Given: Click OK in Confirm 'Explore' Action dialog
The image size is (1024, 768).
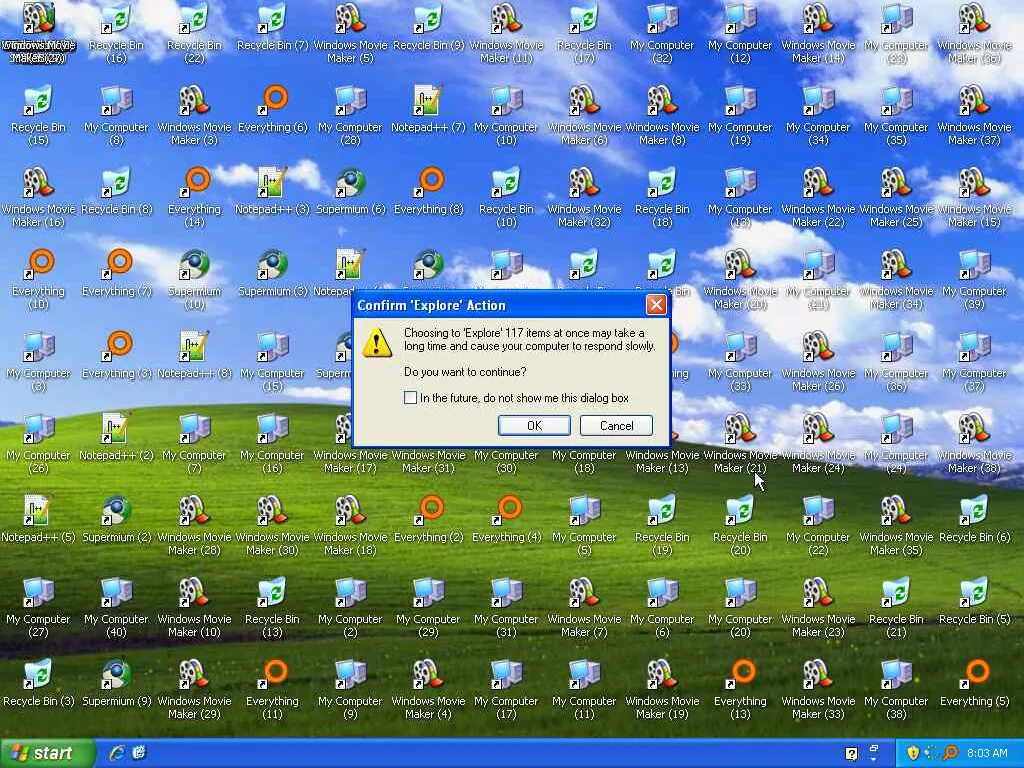Looking at the screenshot, I should (534, 426).
